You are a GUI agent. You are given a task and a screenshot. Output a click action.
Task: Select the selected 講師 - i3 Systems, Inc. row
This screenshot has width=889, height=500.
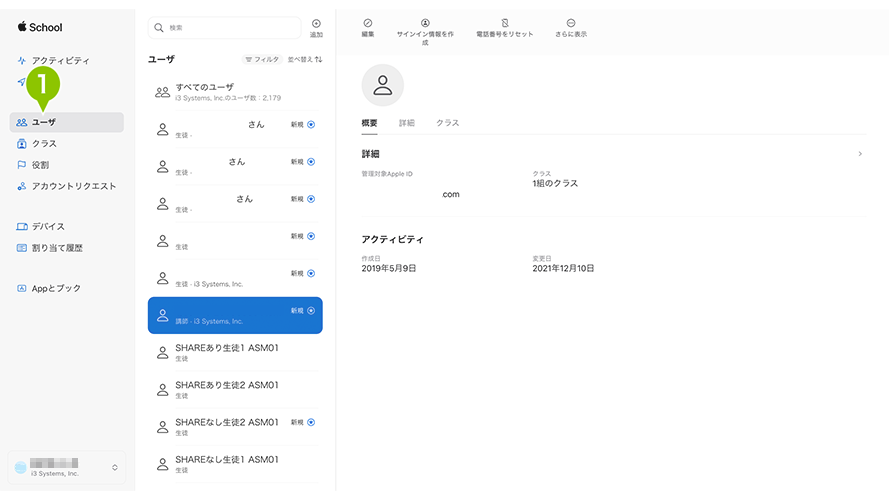tap(235, 315)
